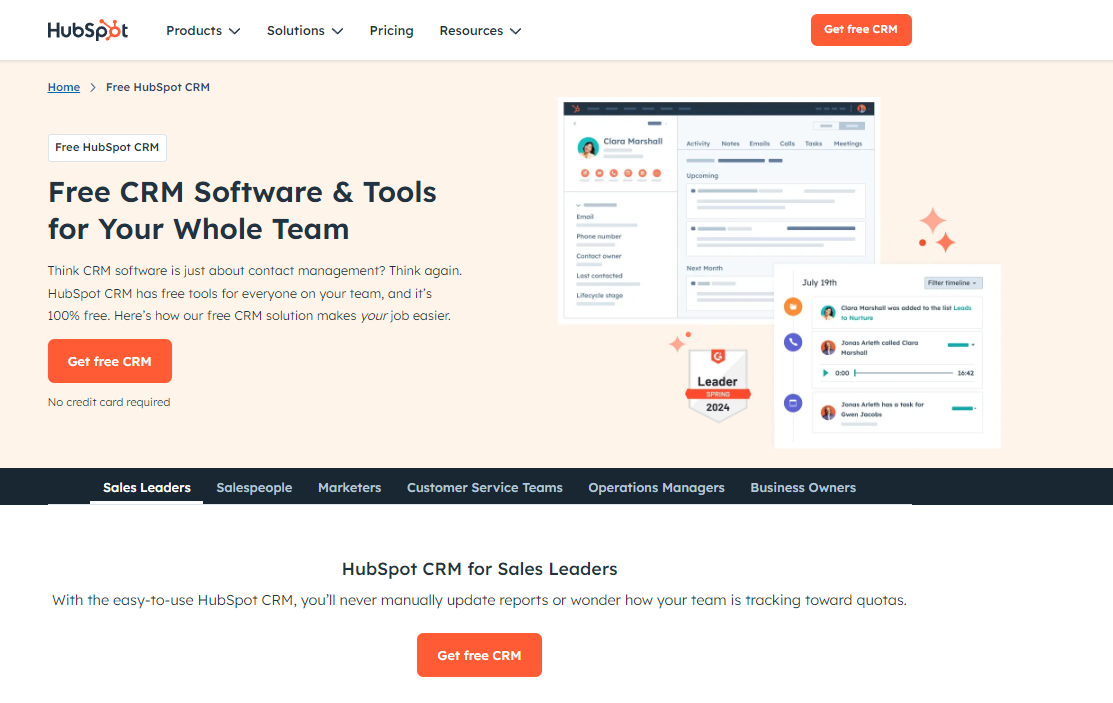Viewport: 1113px width, 703px height.
Task: Click the Free CRM Software & Tools headline
Action: click(242, 210)
